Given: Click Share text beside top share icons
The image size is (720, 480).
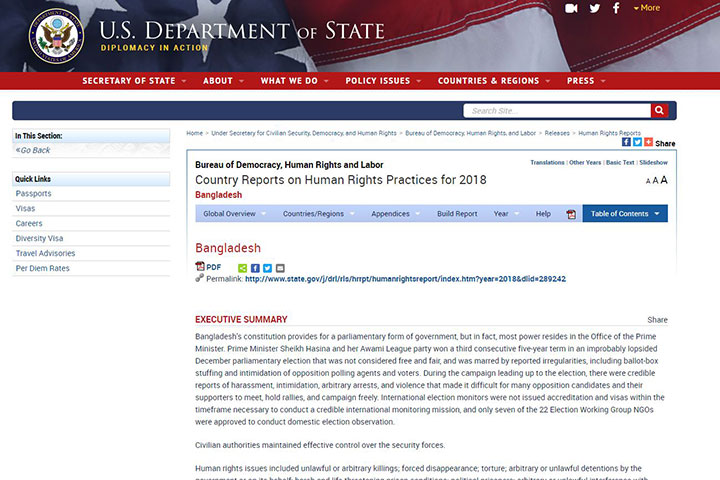Looking at the screenshot, I should [x=665, y=144].
